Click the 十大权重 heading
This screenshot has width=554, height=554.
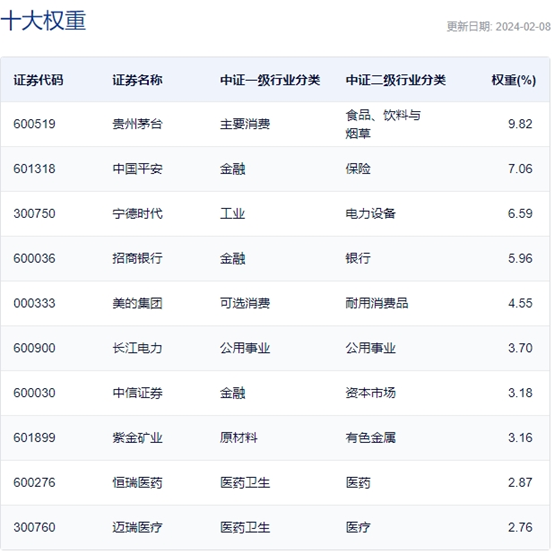(x=44, y=20)
